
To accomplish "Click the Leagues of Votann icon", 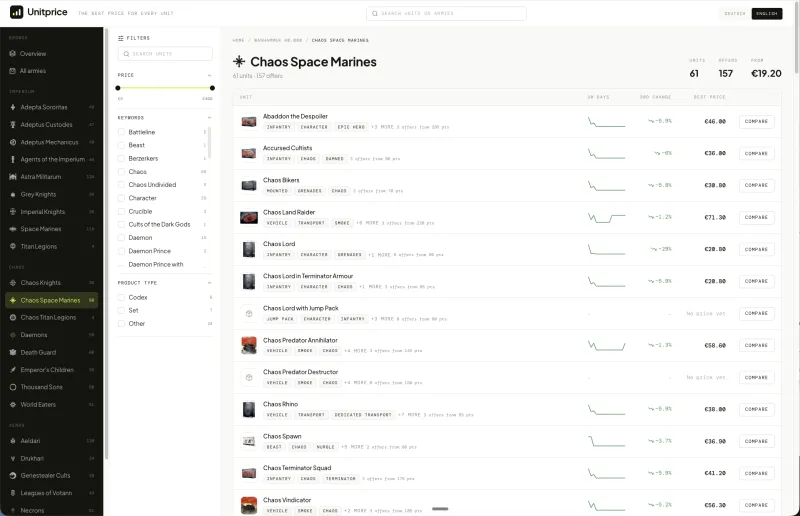I will point(13,493).
